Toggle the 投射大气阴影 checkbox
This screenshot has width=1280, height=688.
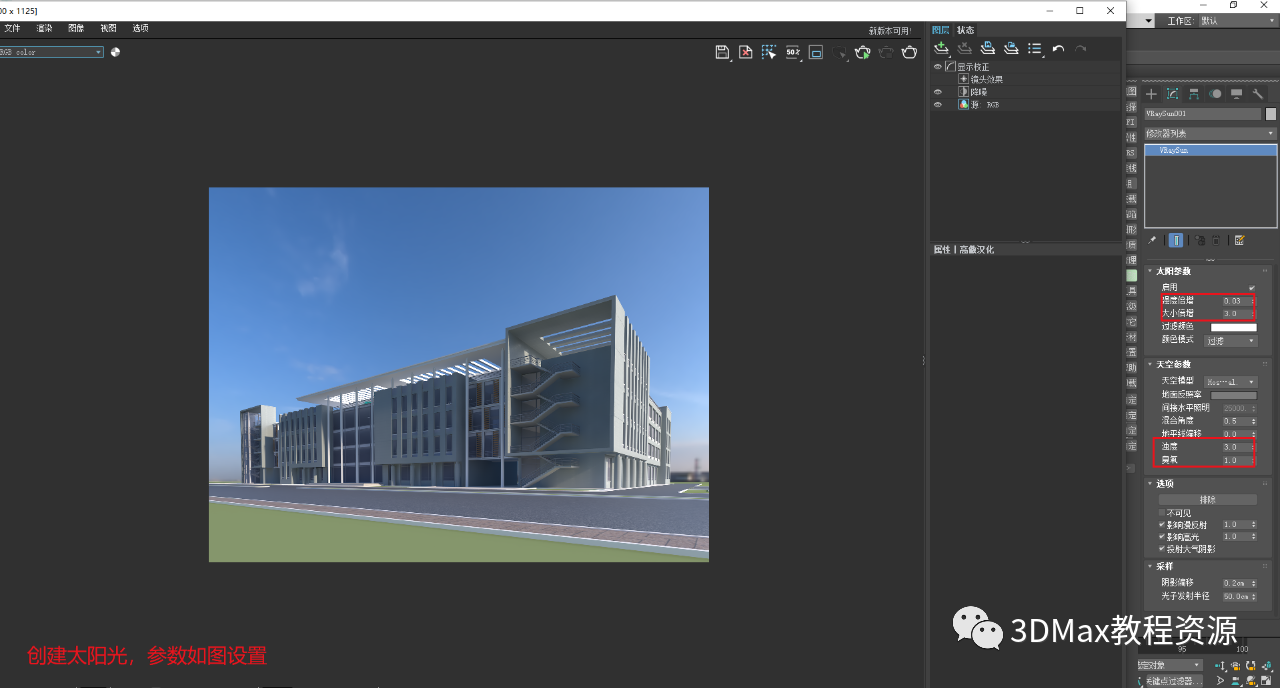(1162, 549)
